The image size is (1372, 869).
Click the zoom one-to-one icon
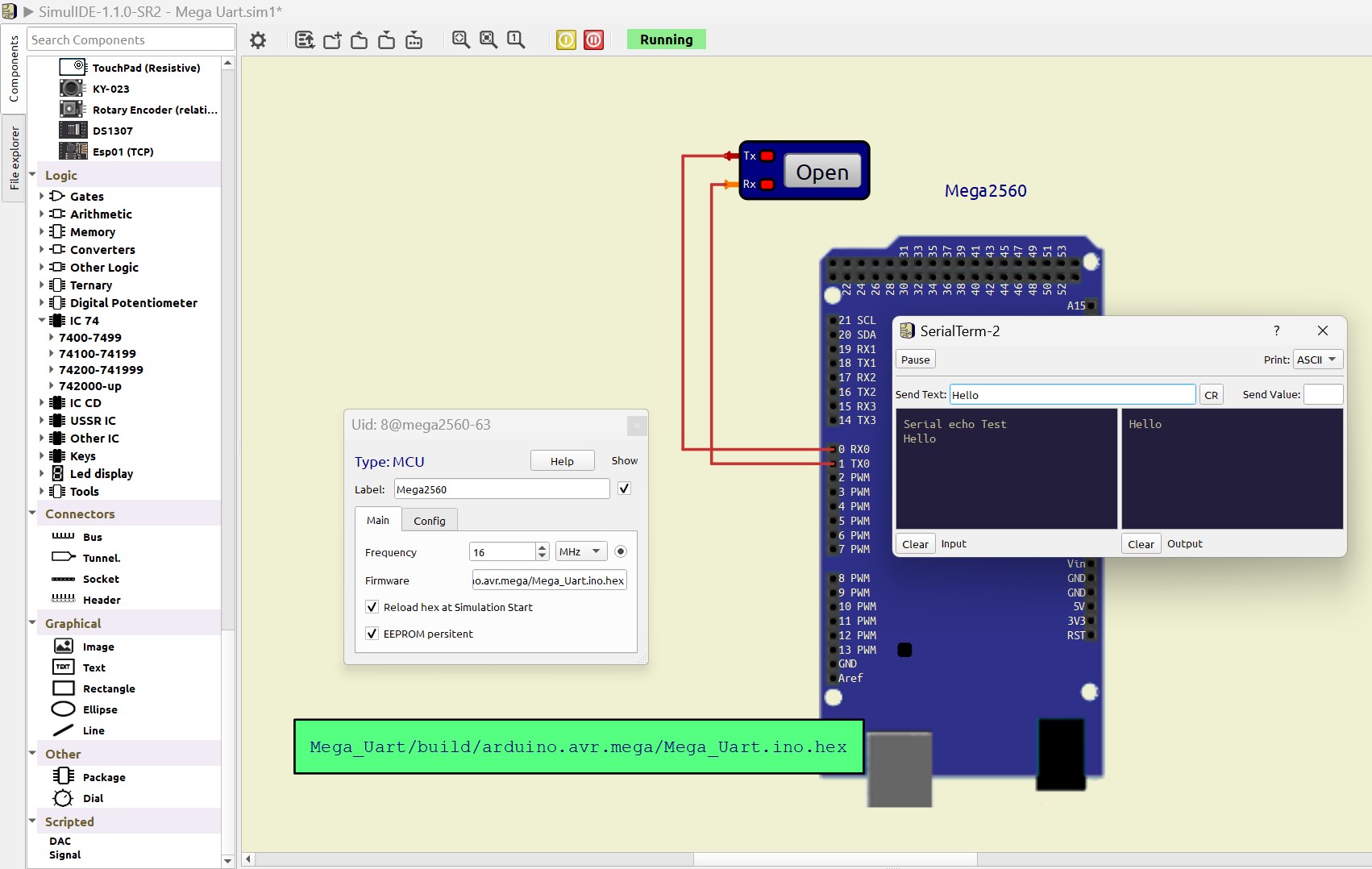(516, 40)
